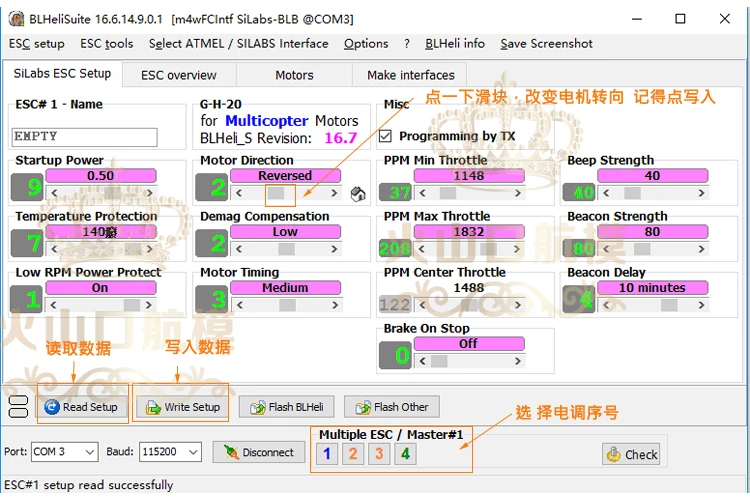Decrease PPM Max Throttle with left arrow
Screen dimensions: 750x500
coord(422,249)
